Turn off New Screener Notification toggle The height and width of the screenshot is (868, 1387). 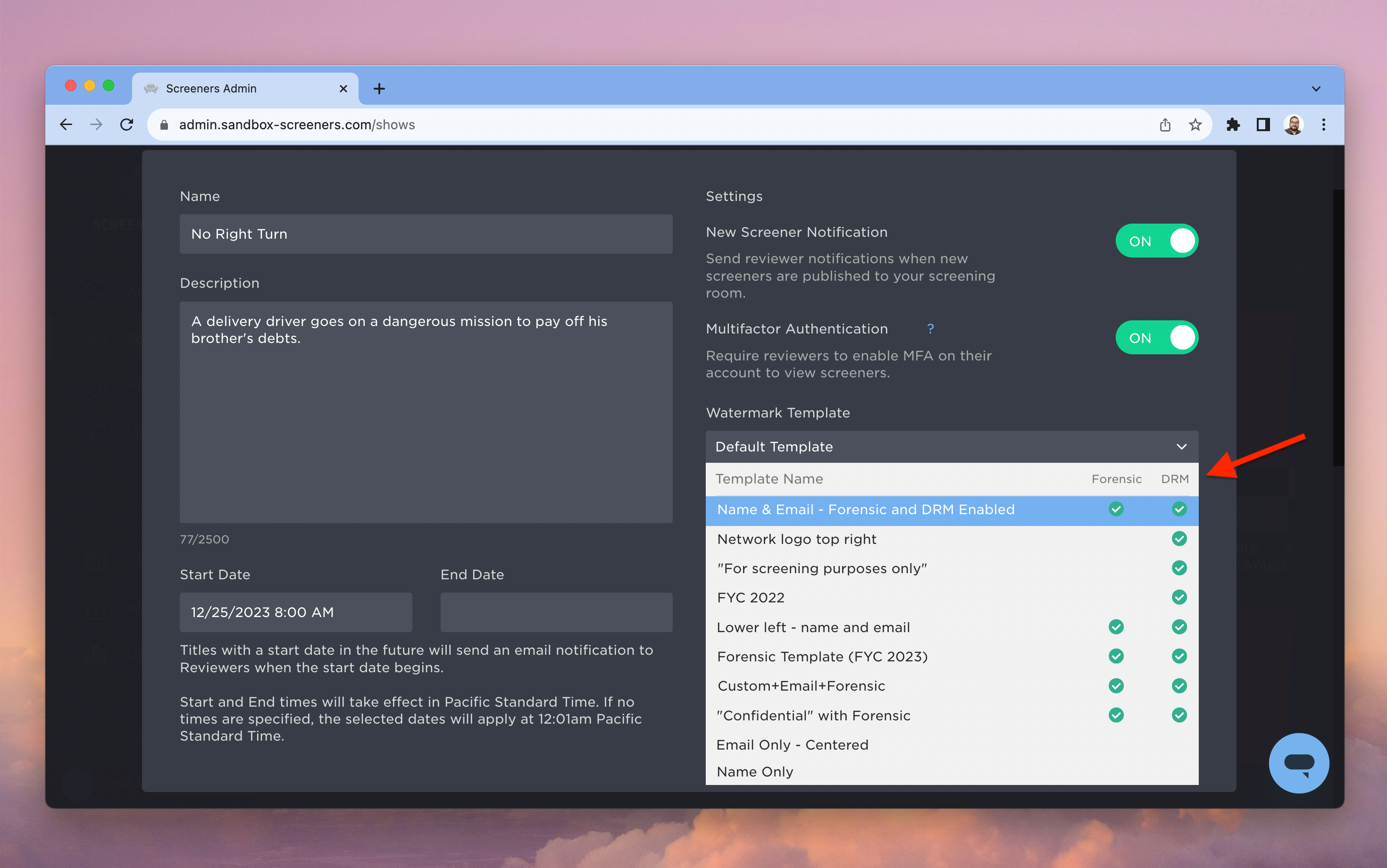(x=1156, y=241)
